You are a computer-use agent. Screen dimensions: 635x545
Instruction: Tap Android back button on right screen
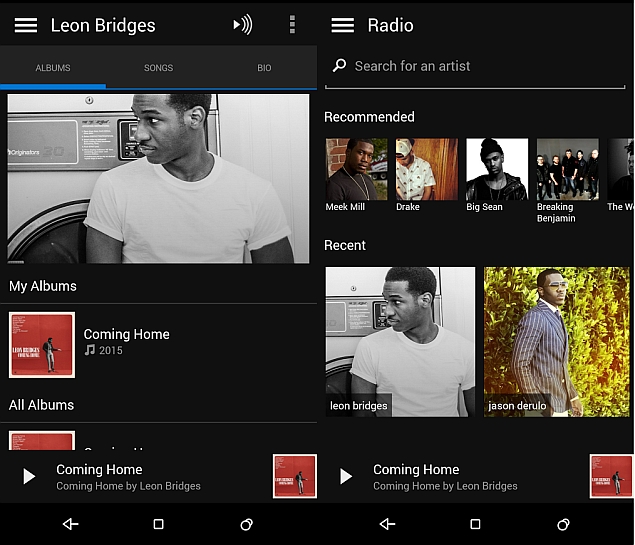point(387,524)
